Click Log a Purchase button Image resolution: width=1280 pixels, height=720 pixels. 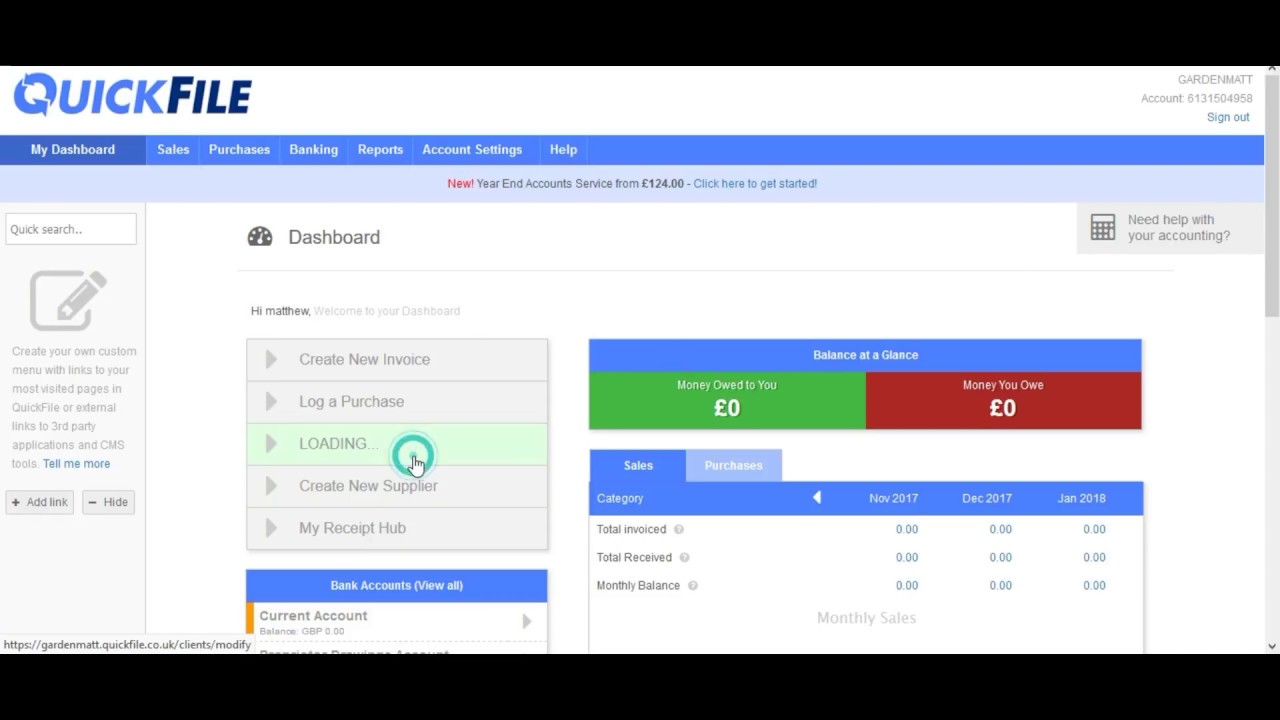click(x=397, y=402)
